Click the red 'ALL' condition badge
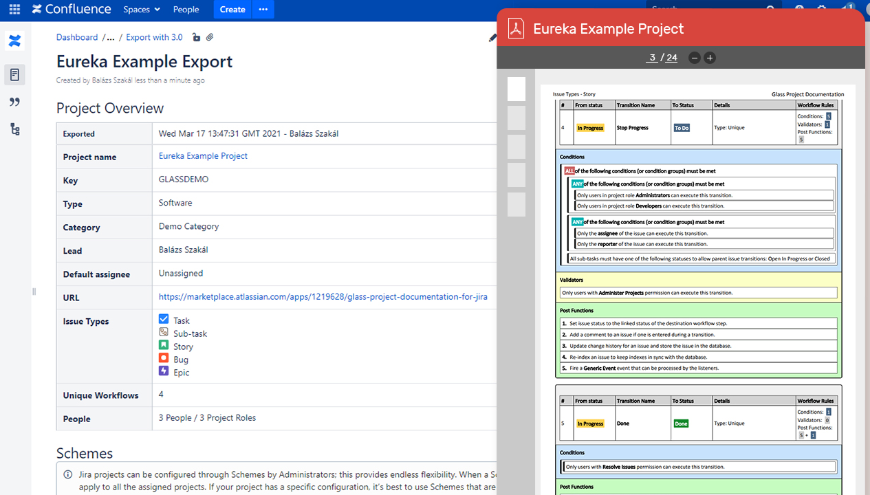Screen dimensions: 870x495 (569, 171)
